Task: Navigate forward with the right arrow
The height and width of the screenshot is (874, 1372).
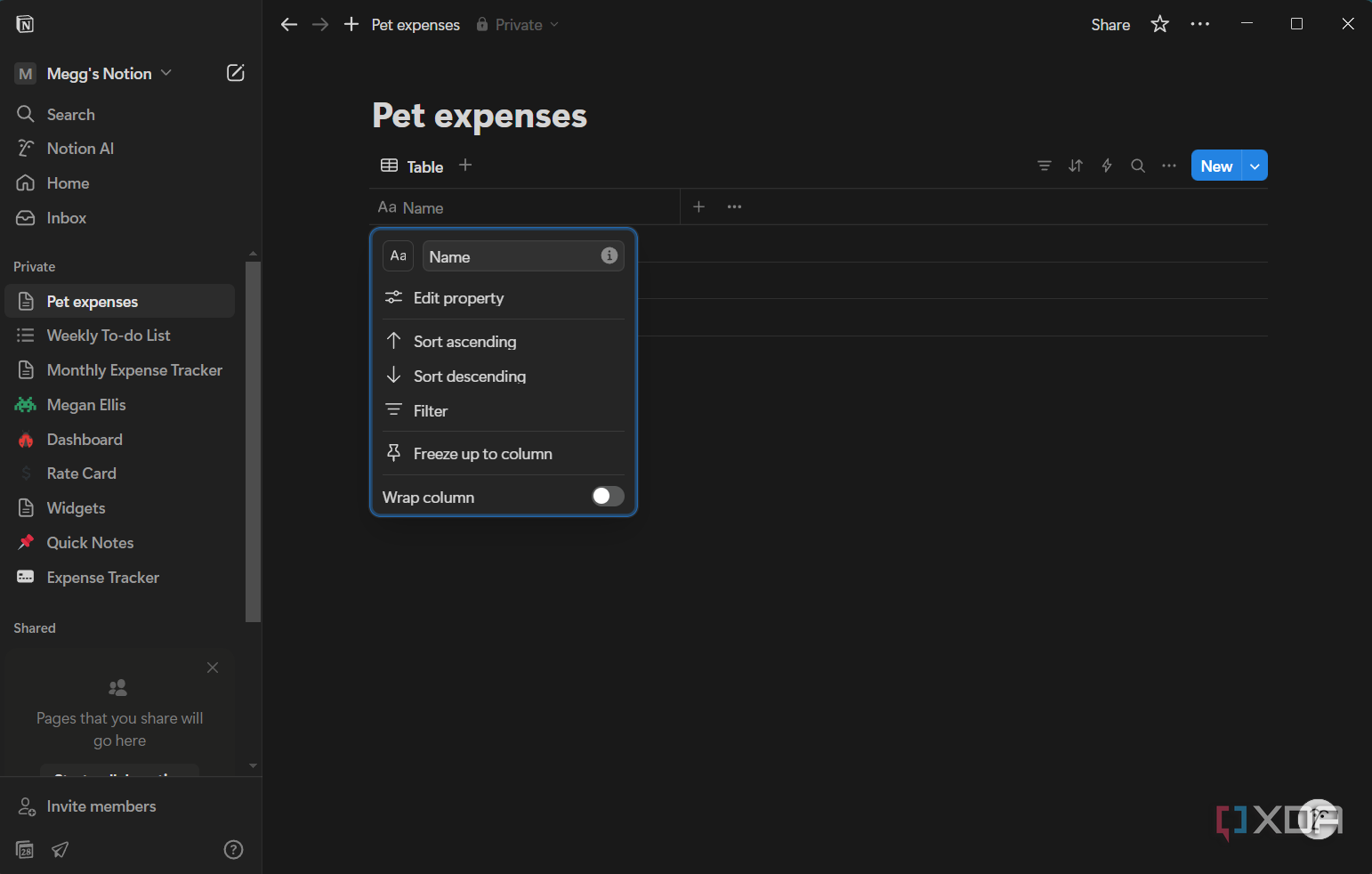Action: (x=320, y=25)
